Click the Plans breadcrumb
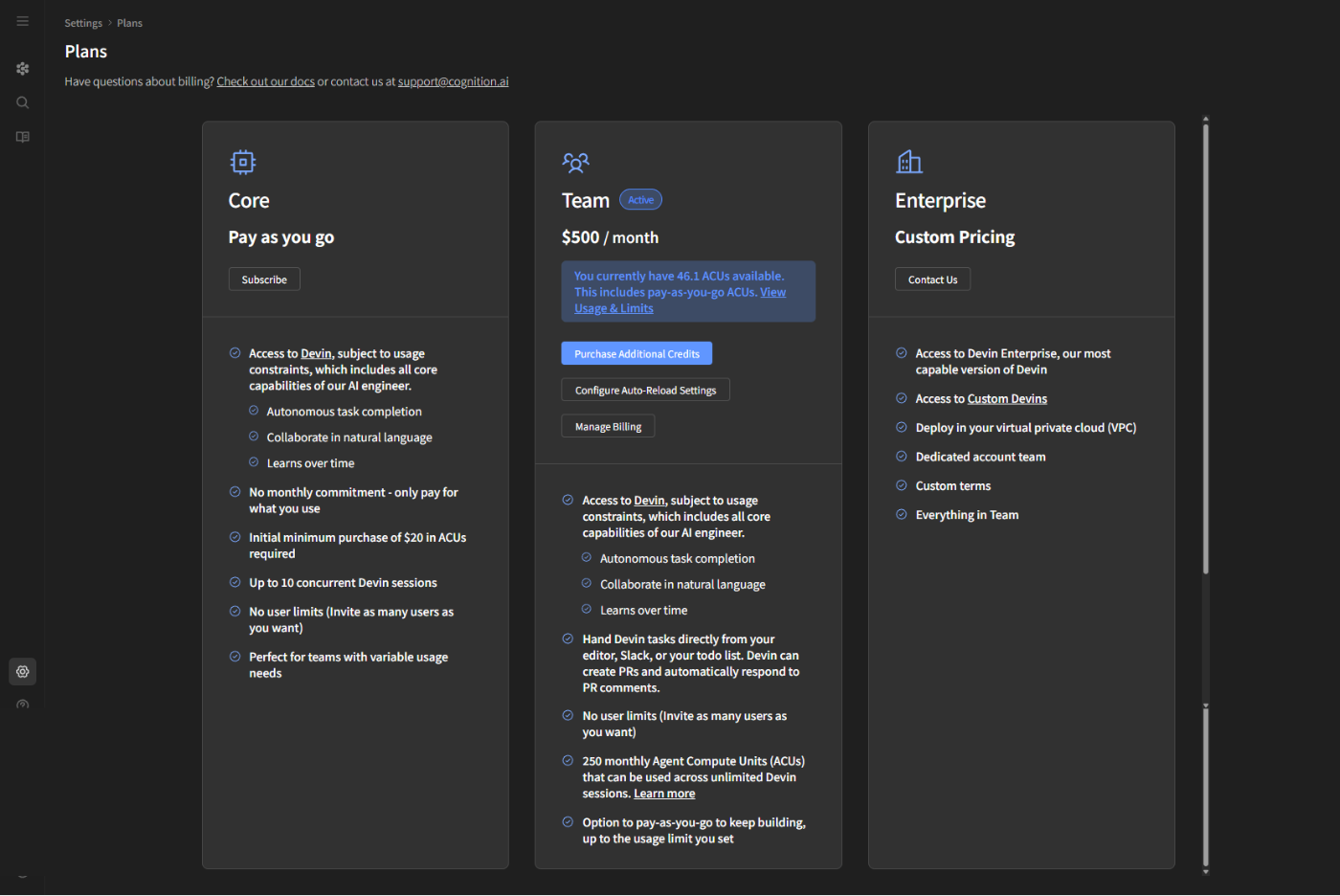1340x896 pixels. click(129, 23)
